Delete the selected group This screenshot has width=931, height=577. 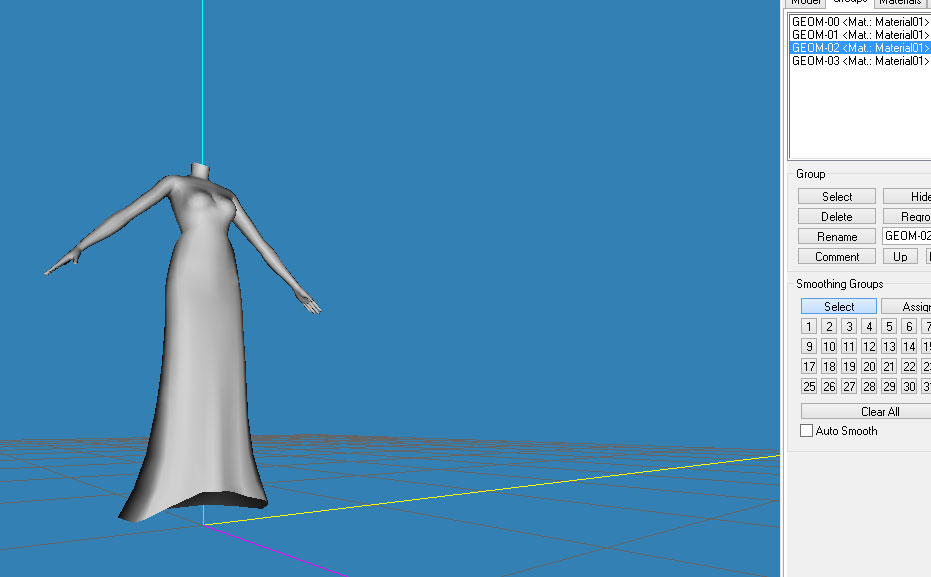836,216
